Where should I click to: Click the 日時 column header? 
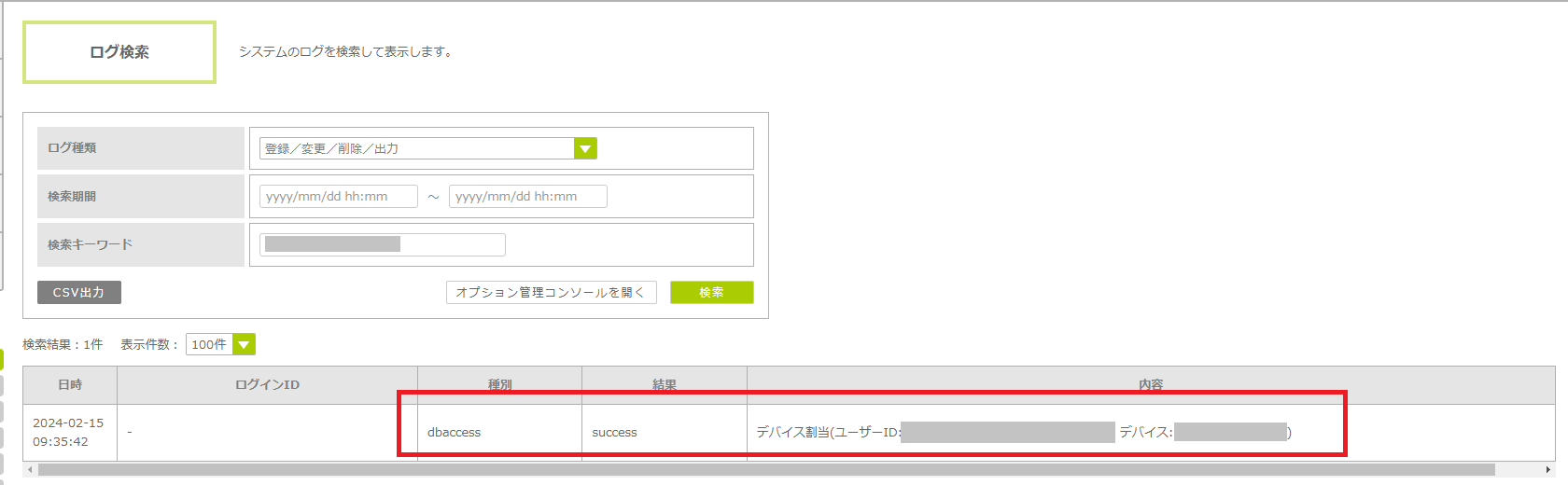(70, 384)
